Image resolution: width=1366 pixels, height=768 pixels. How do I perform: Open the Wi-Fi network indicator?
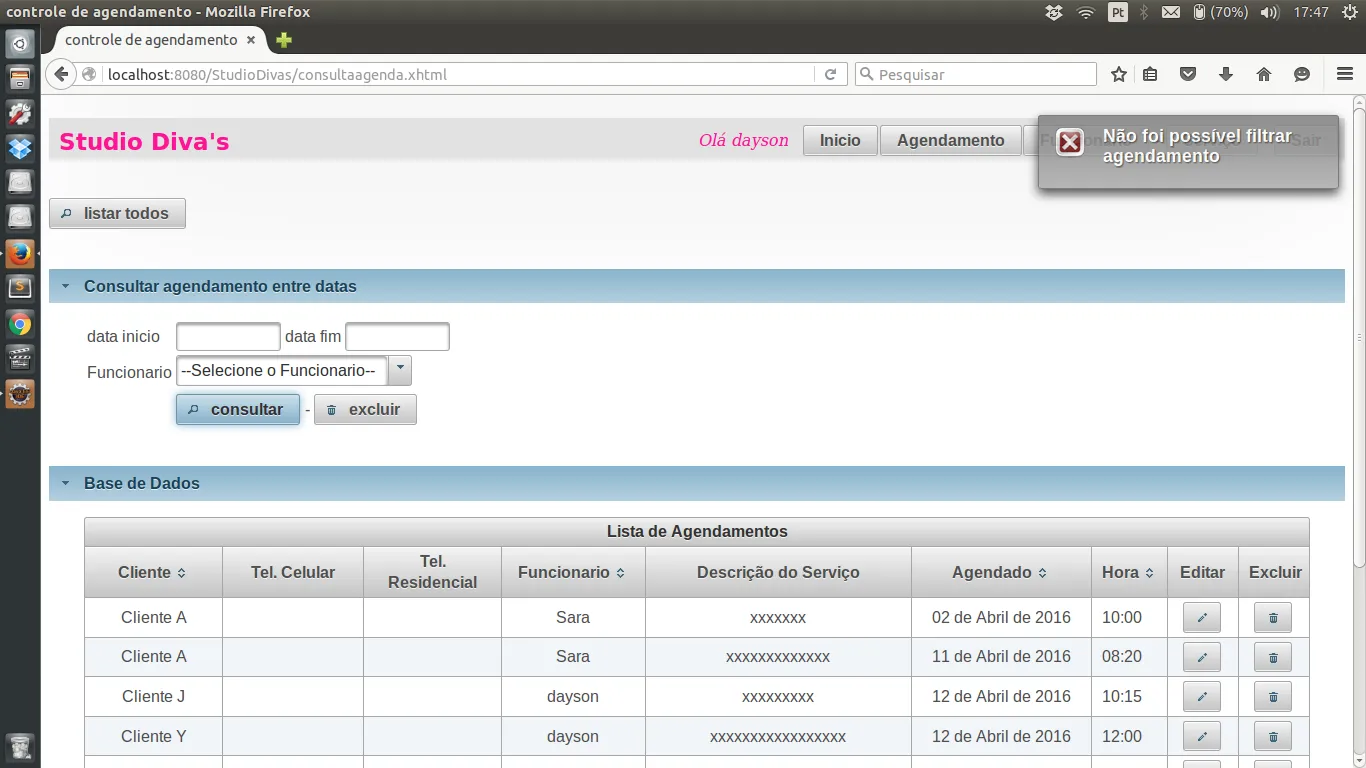[1086, 12]
